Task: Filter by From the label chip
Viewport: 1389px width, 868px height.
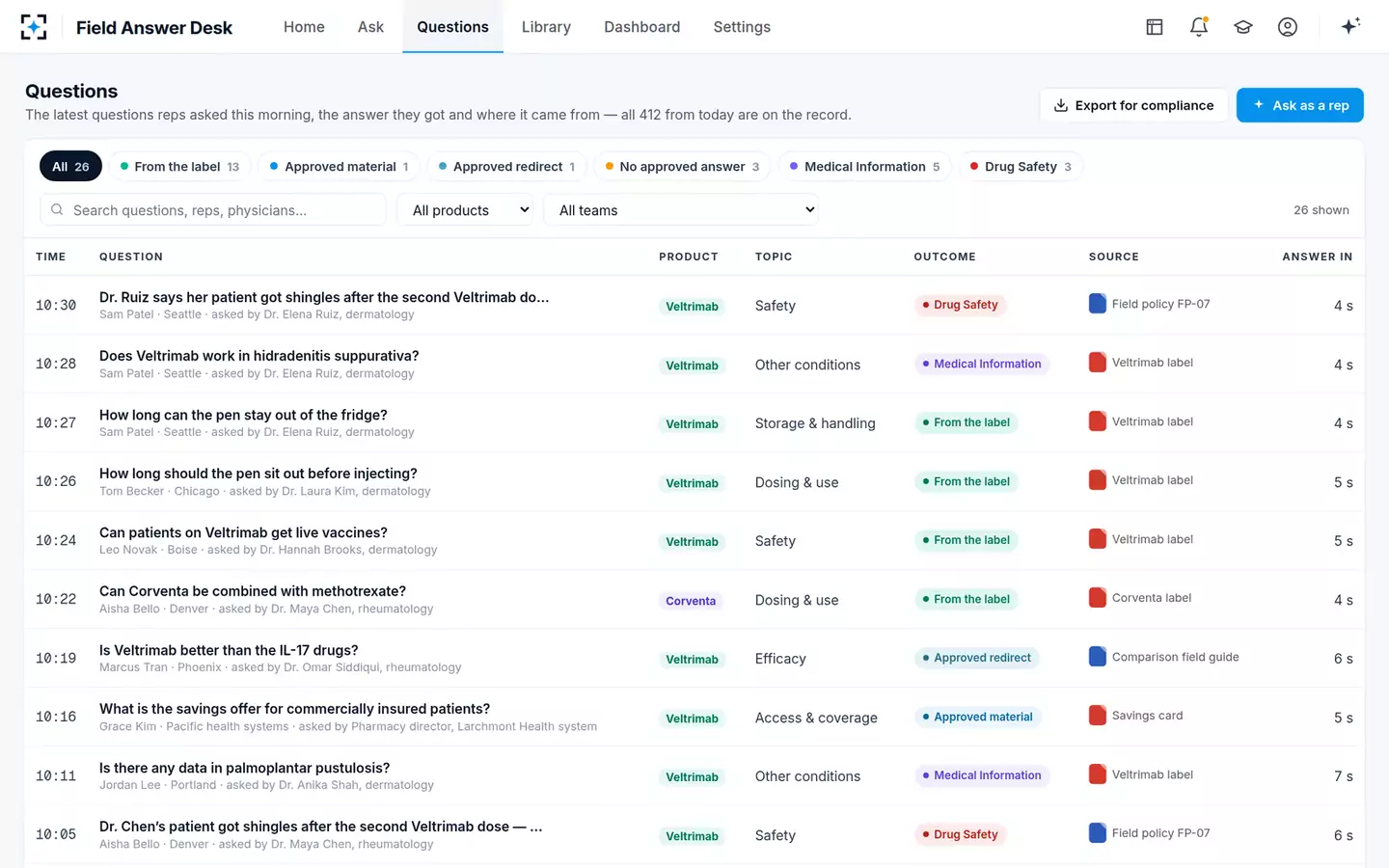Action: tap(180, 166)
